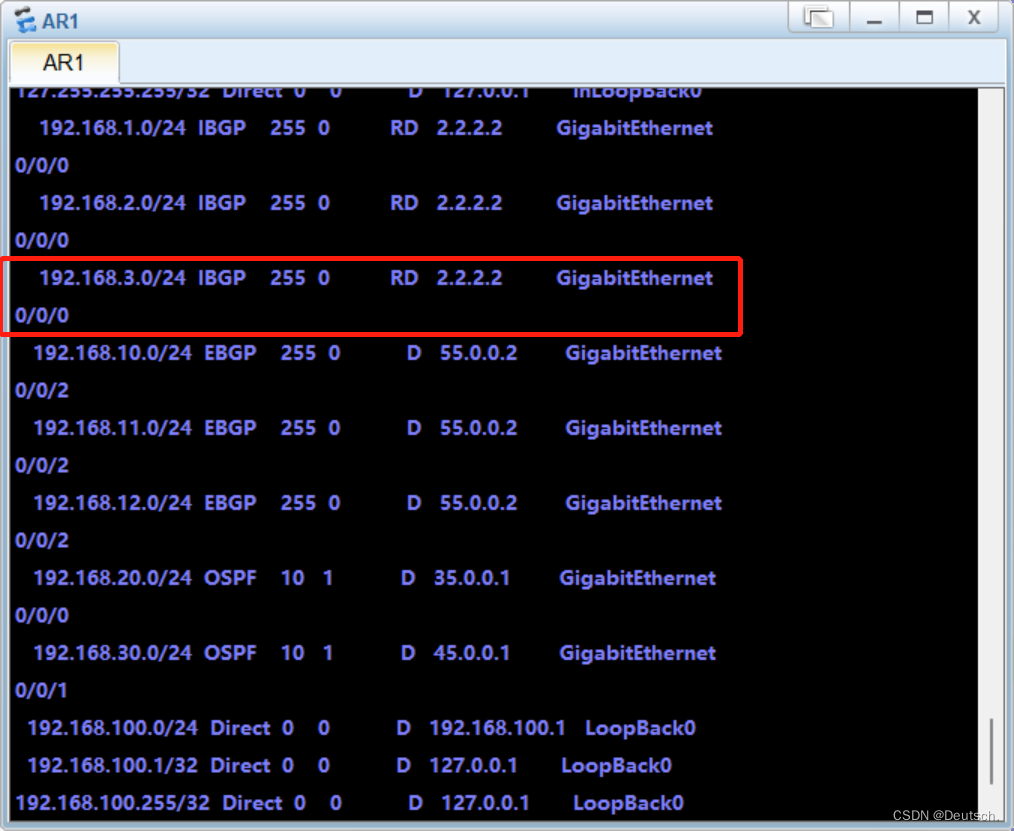
Task: Click 0/0/2 interface number under 192.168.10.0/24
Action: pos(41,391)
